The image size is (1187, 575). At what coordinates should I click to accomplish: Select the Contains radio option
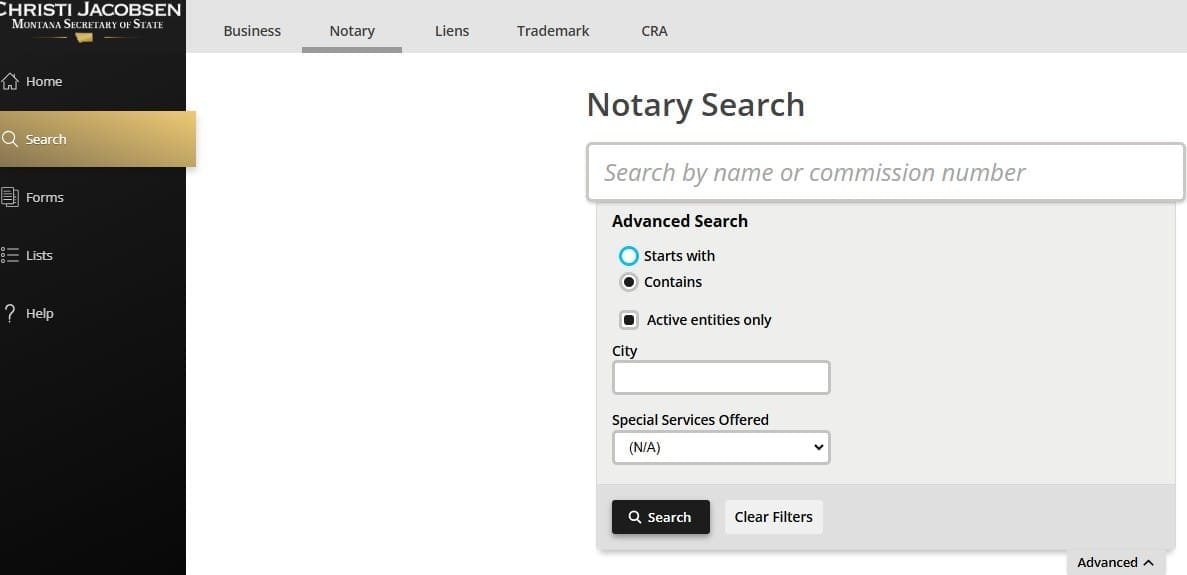629,282
